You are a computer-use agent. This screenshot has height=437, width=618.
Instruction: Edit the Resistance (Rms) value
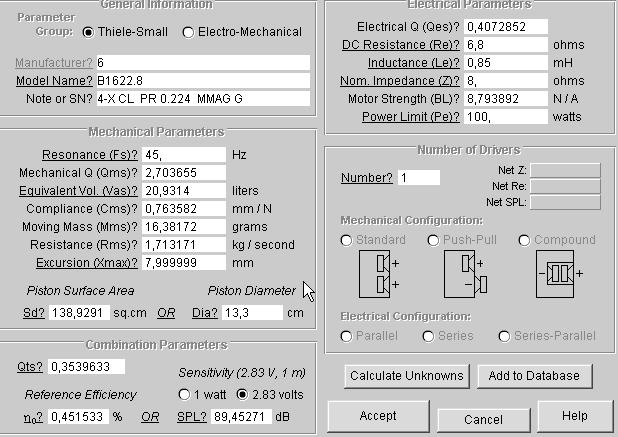[x=184, y=245]
